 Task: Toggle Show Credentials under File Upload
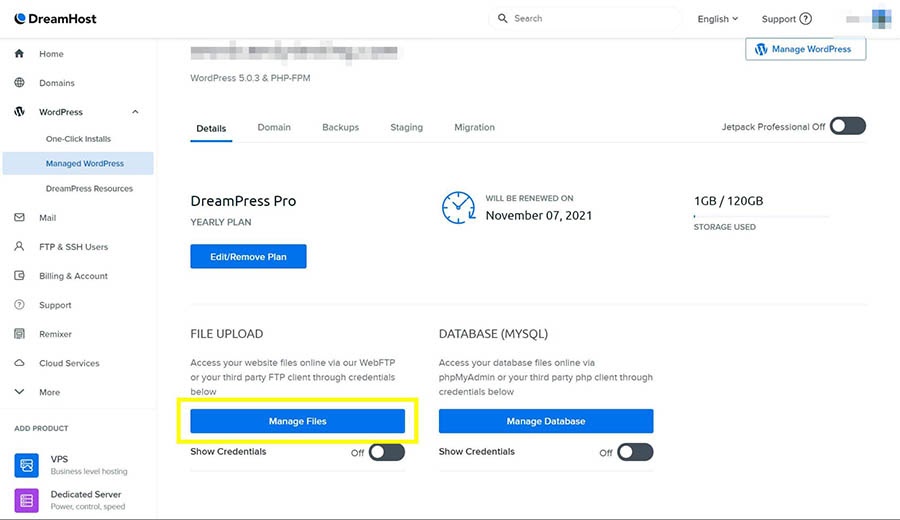tap(386, 452)
